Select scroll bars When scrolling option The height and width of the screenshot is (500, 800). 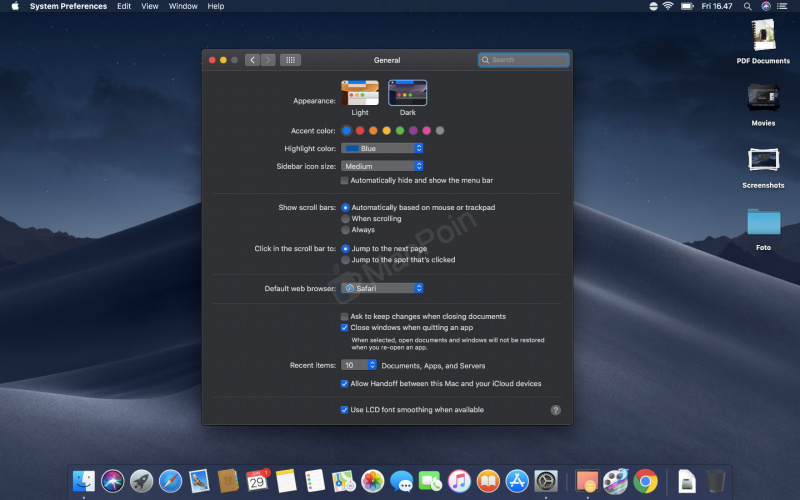tap(345, 219)
